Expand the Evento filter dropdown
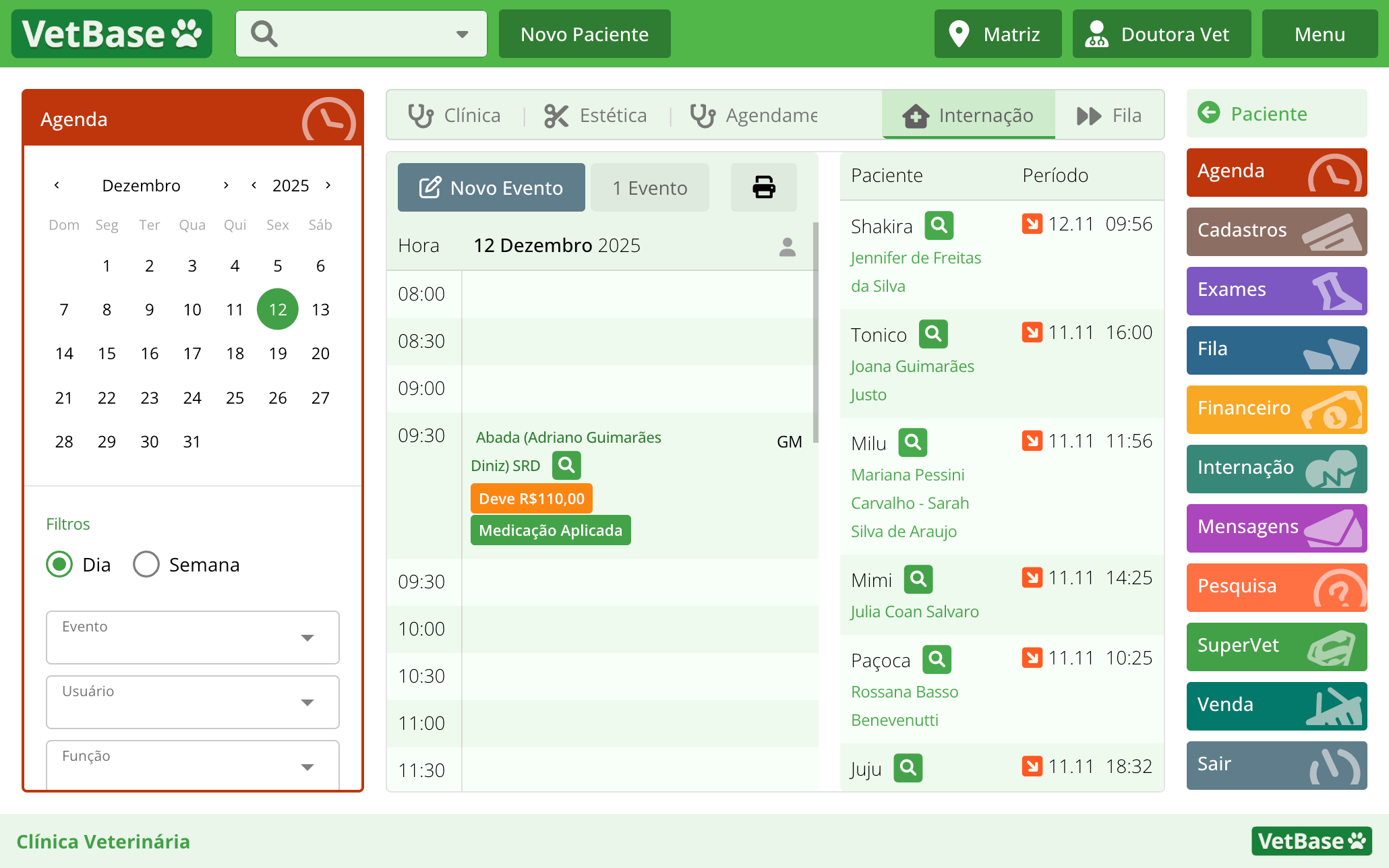 (307, 638)
